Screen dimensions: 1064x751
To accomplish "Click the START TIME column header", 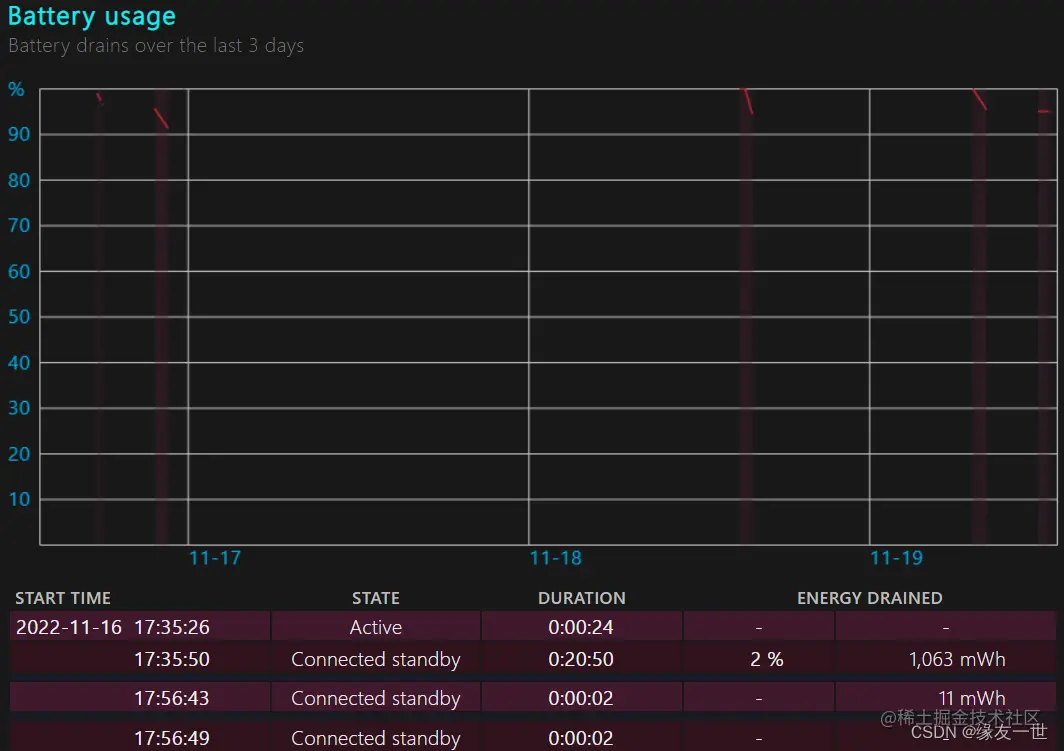I will click(x=63, y=598).
